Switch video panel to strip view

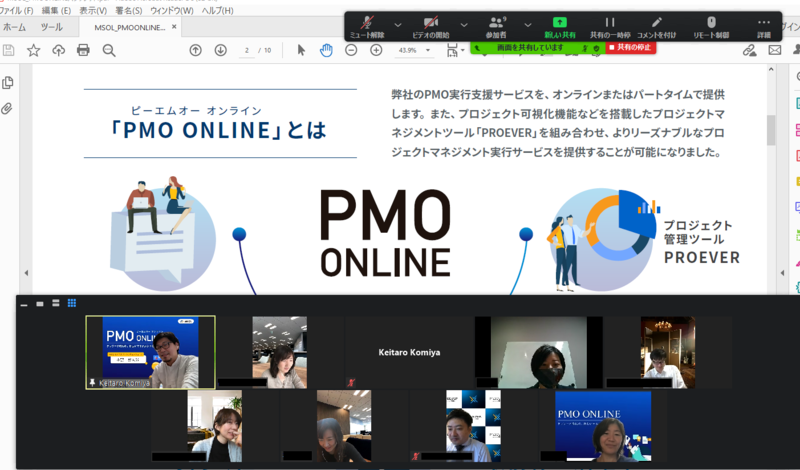click(56, 303)
